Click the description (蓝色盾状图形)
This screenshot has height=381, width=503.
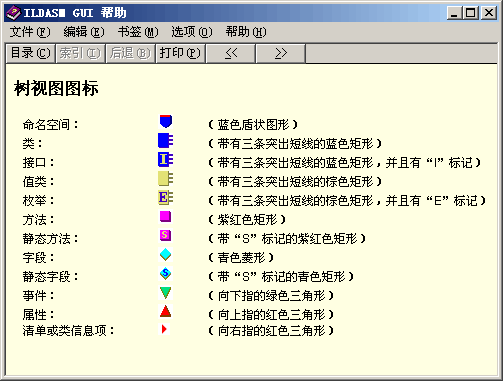tap(253, 125)
